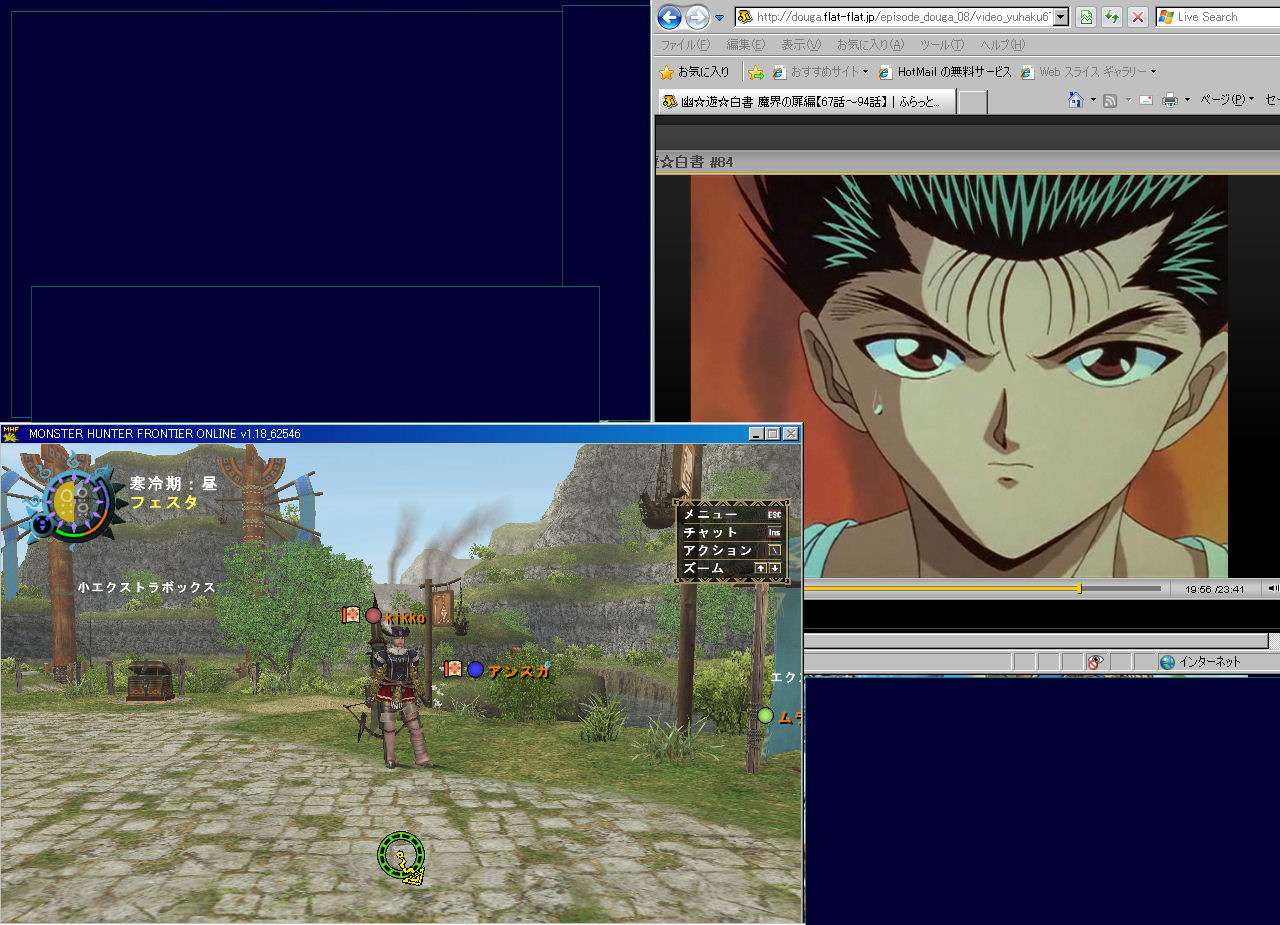
Task: Click the チャット entry in game panel
Action: click(732, 532)
